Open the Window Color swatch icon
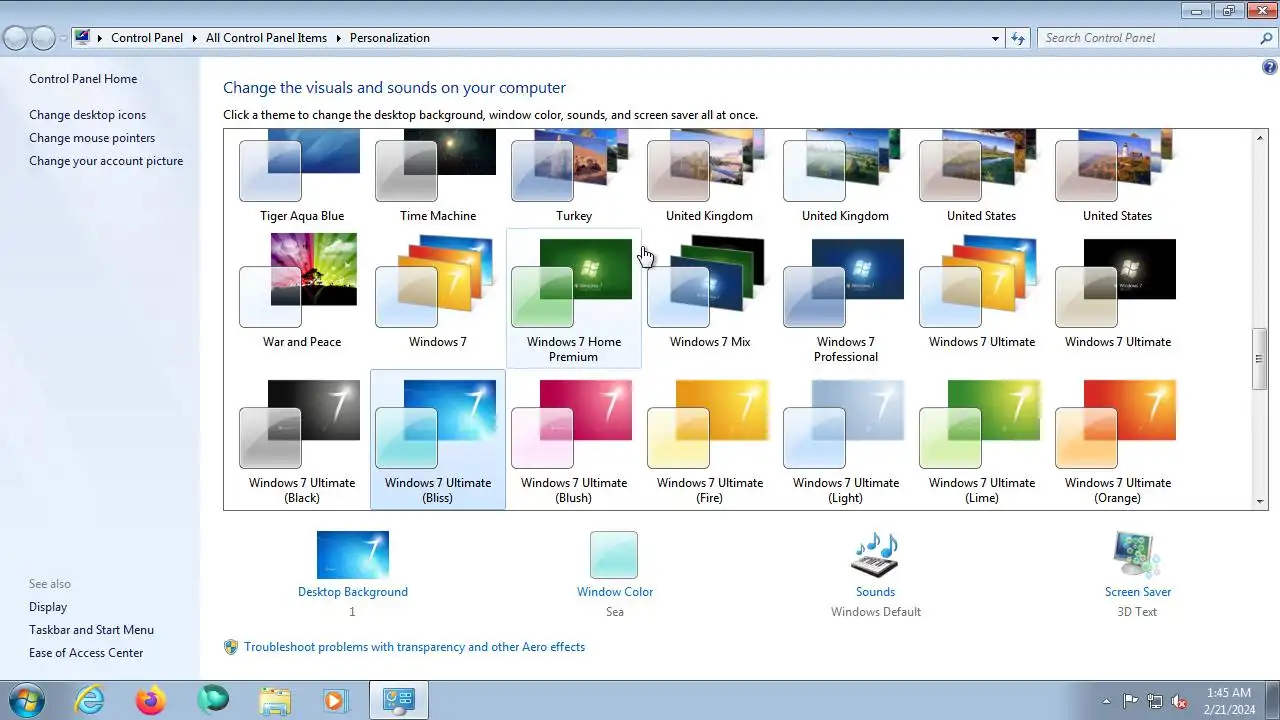 click(x=614, y=555)
